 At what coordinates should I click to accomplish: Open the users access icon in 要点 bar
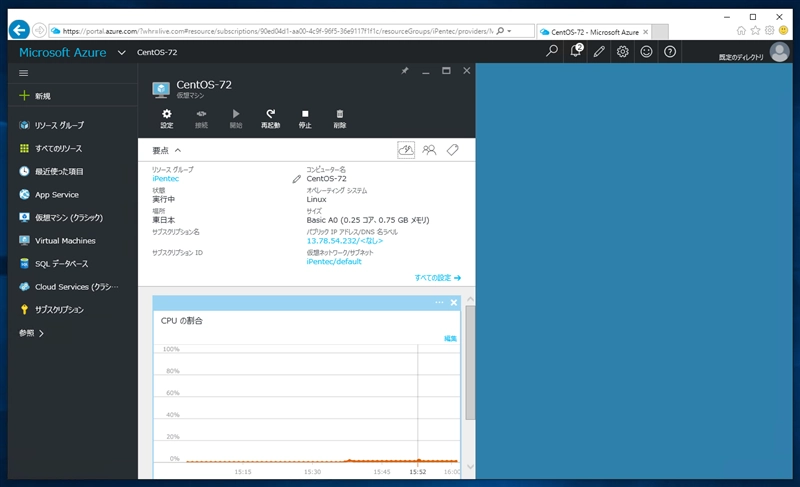[429, 150]
